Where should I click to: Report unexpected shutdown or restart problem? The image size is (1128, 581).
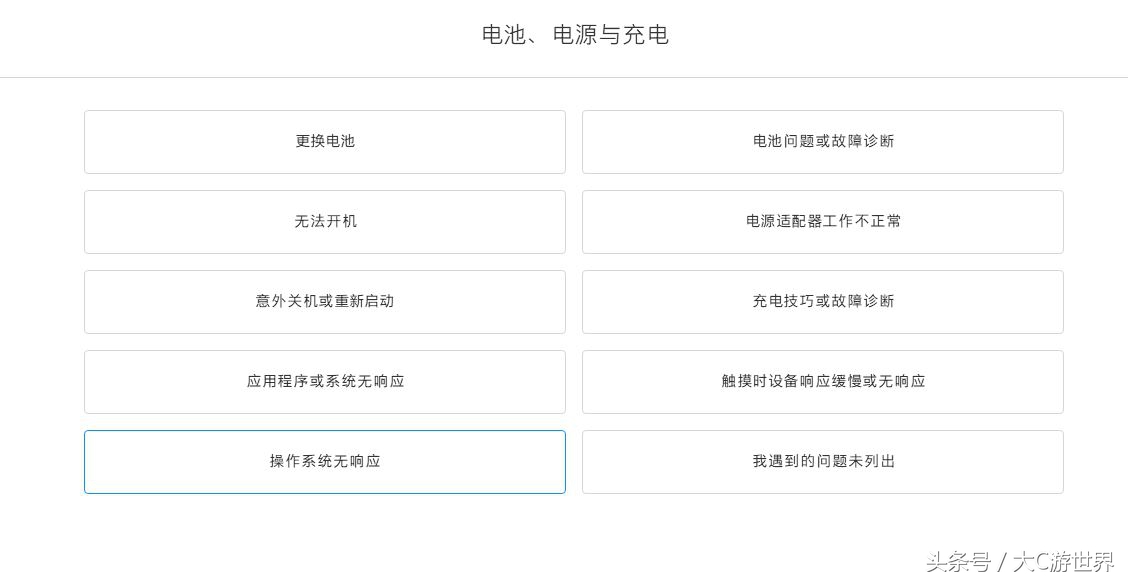coord(325,301)
